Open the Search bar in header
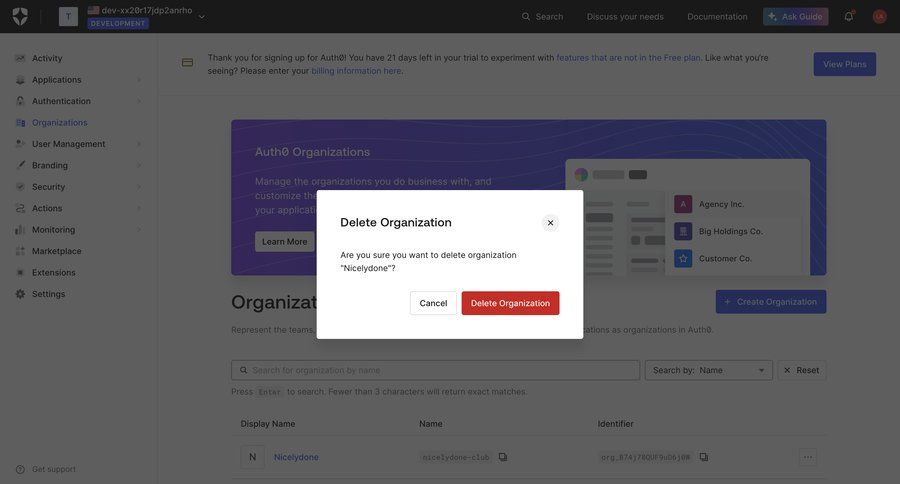 coord(542,17)
